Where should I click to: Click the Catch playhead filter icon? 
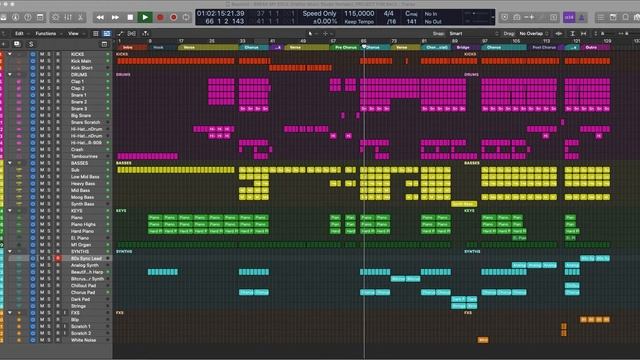145,33
